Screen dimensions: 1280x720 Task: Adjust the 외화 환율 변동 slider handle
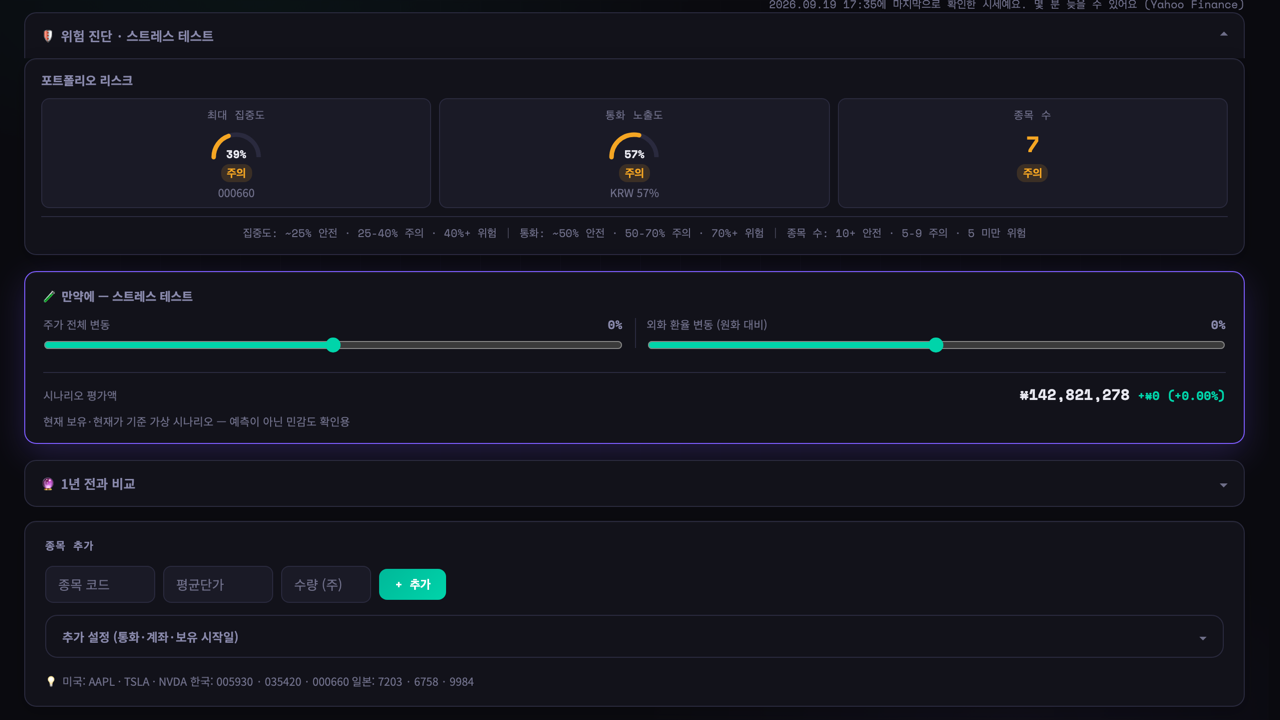tap(936, 345)
